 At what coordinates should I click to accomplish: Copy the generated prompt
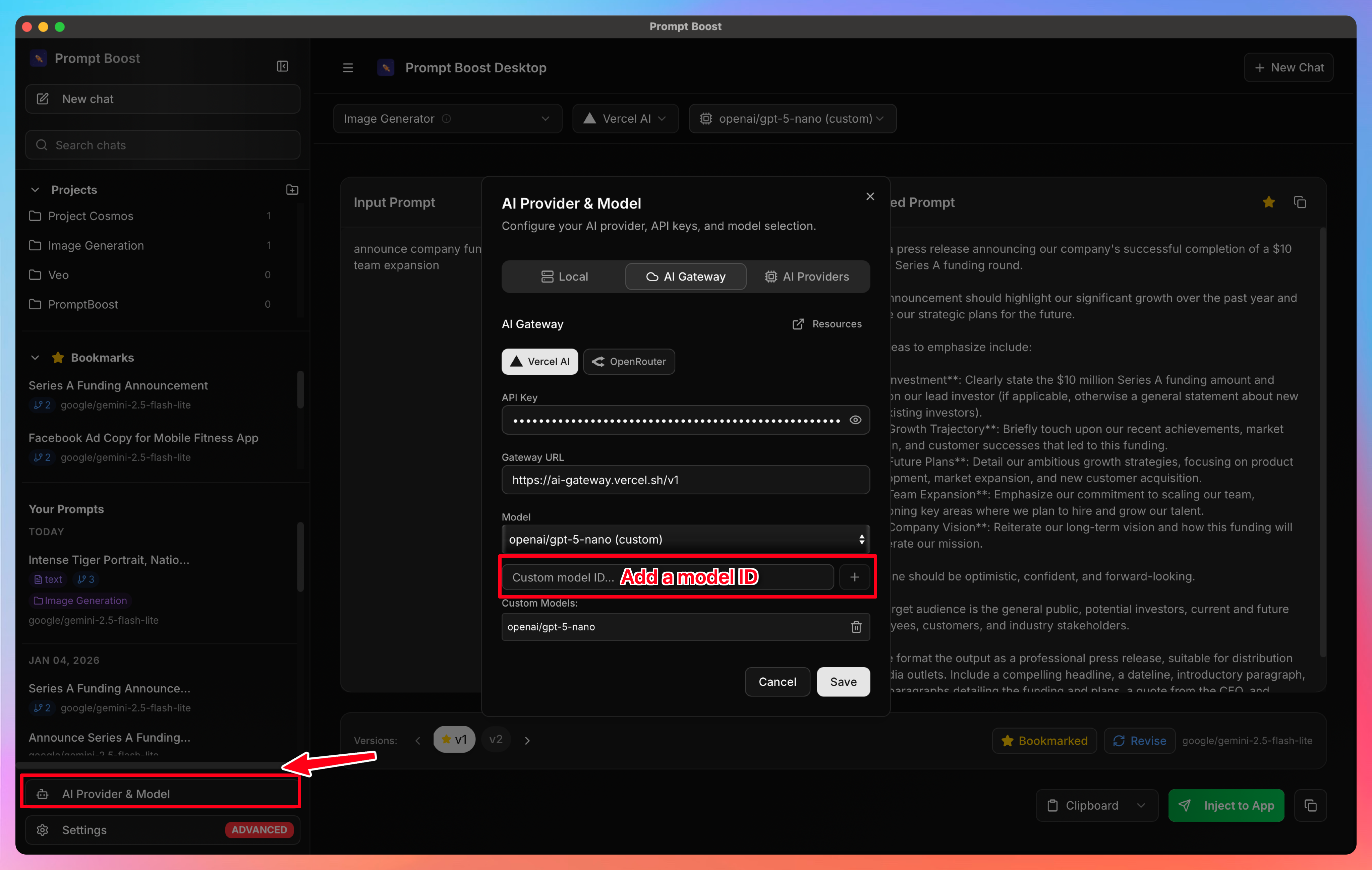click(1301, 202)
